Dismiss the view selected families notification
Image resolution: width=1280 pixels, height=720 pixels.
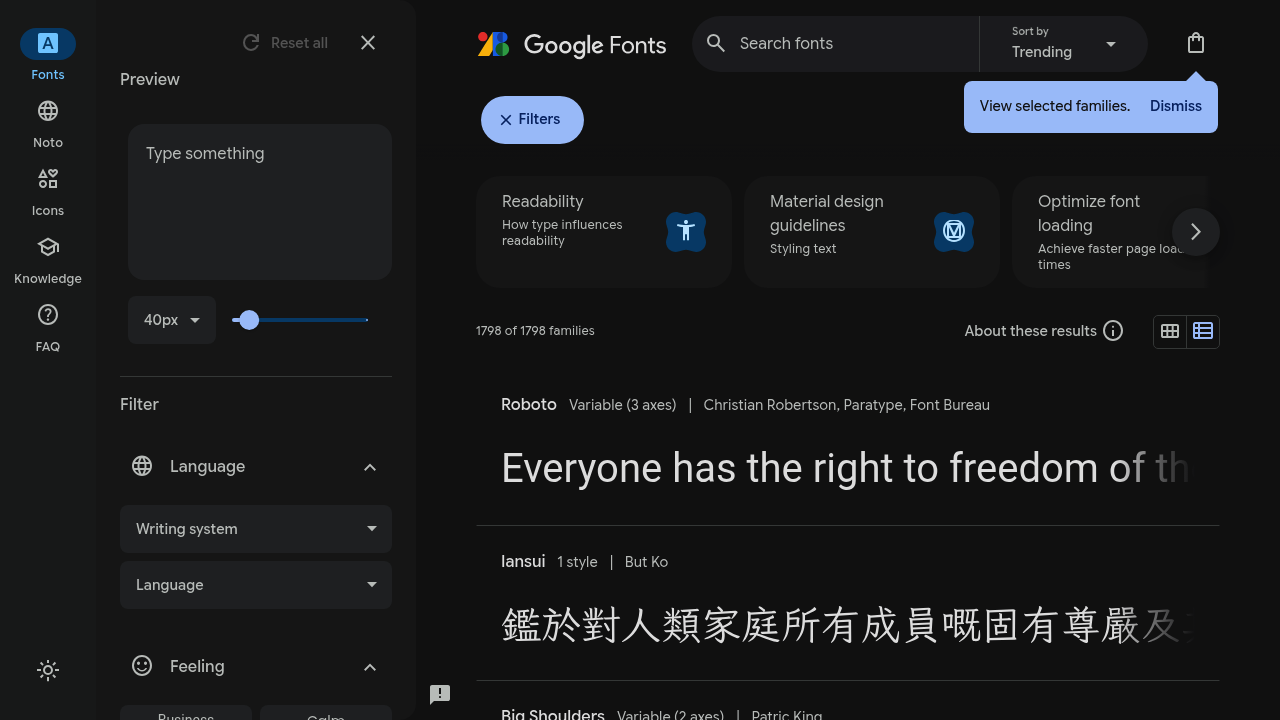pos(1175,106)
